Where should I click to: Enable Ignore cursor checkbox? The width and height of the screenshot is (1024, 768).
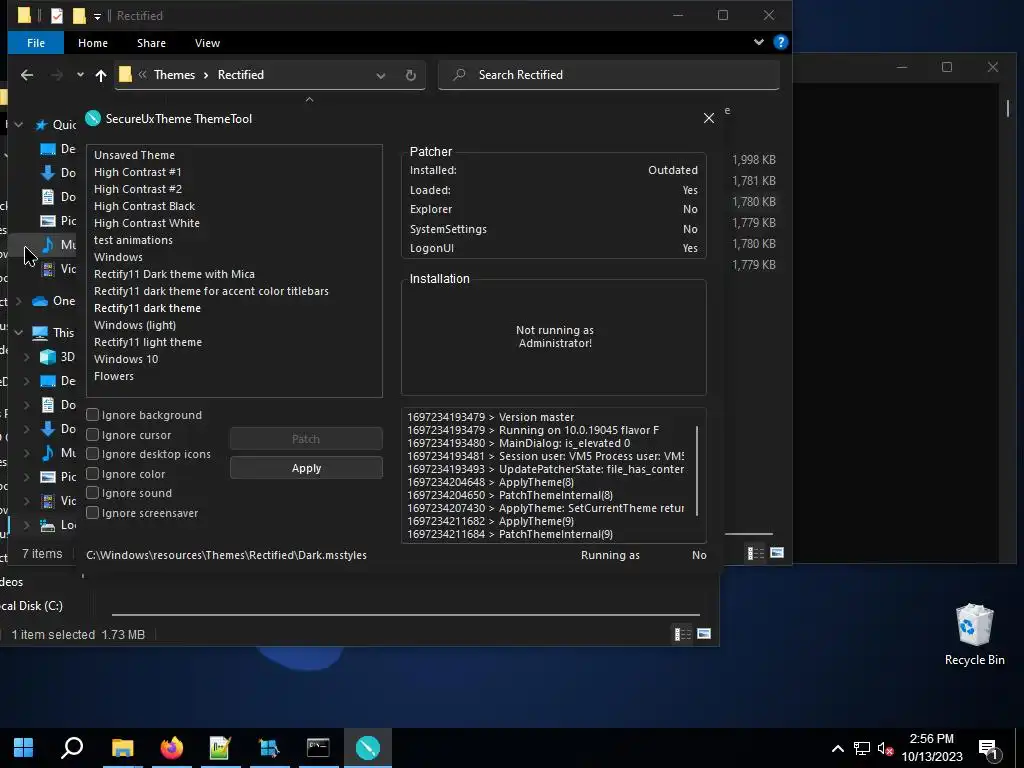point(93,434)
